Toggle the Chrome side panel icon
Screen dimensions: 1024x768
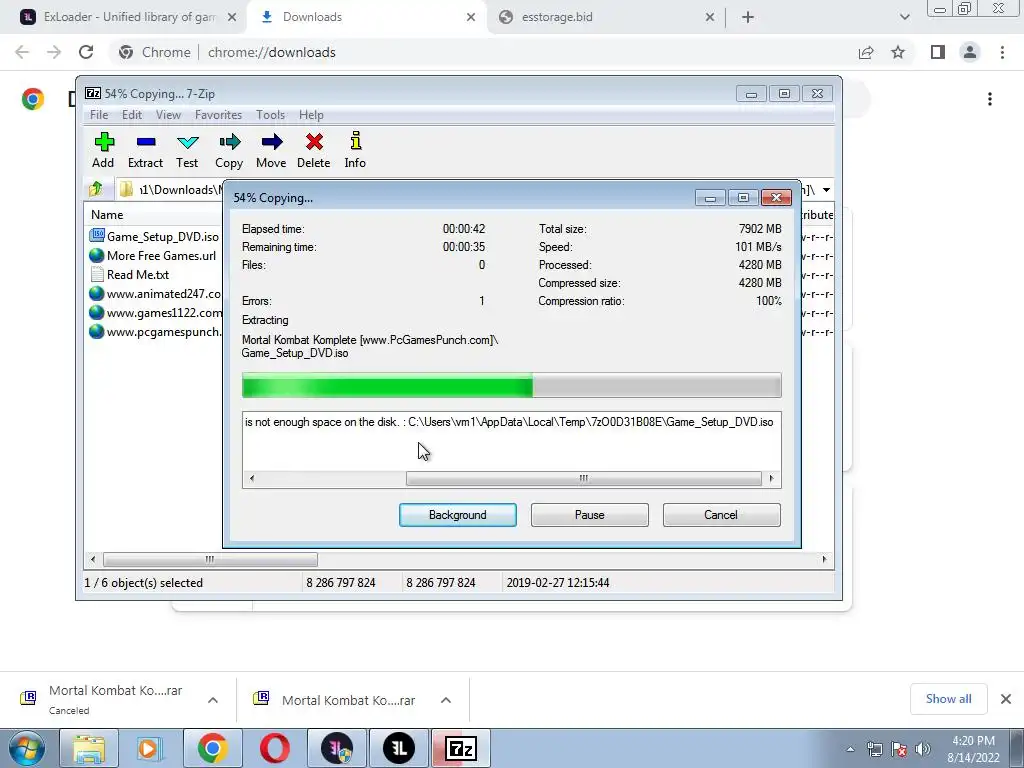coord(938,52)
